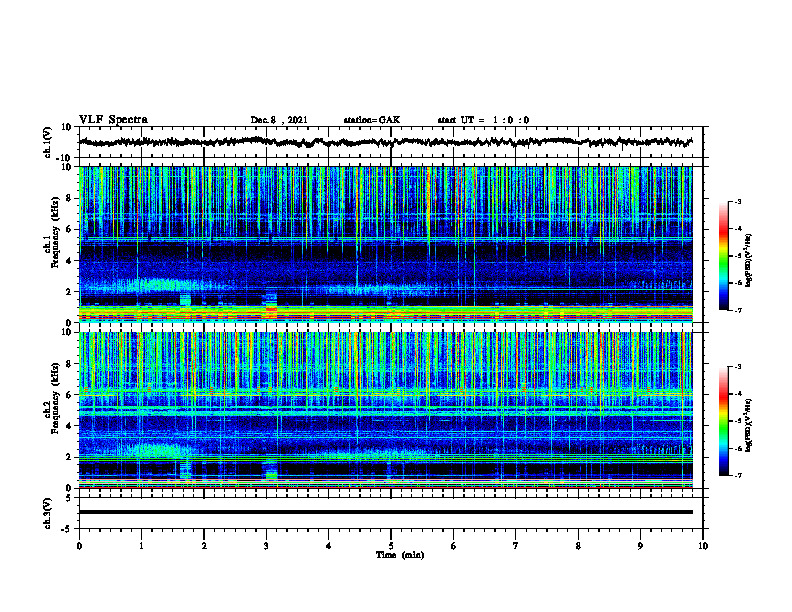Click time axis tick label "6"
The width and height of the screenshot is (792, 612).
tap(453, 546)
